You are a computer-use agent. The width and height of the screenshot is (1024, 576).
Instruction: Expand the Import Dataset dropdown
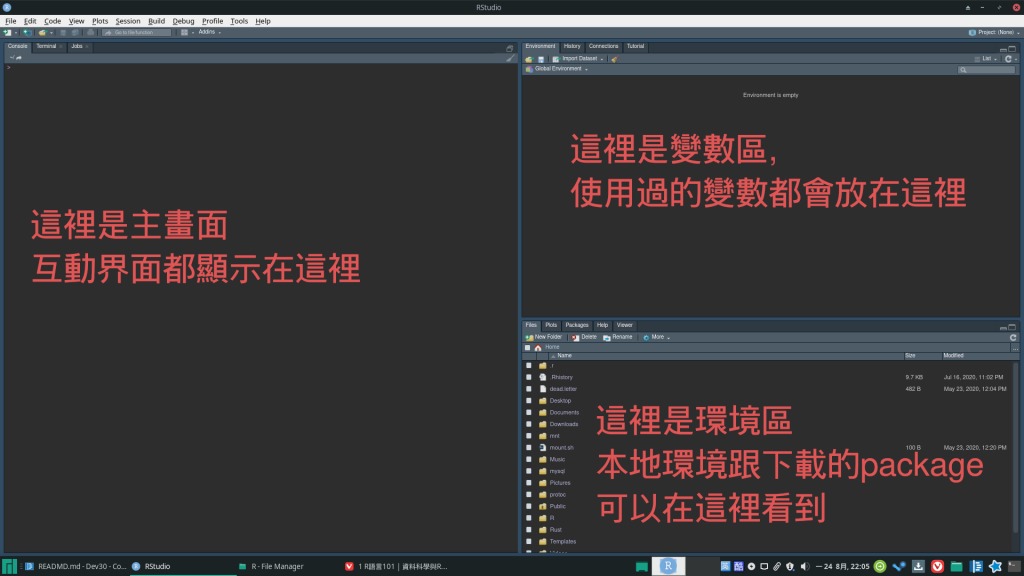click(577, 59)
